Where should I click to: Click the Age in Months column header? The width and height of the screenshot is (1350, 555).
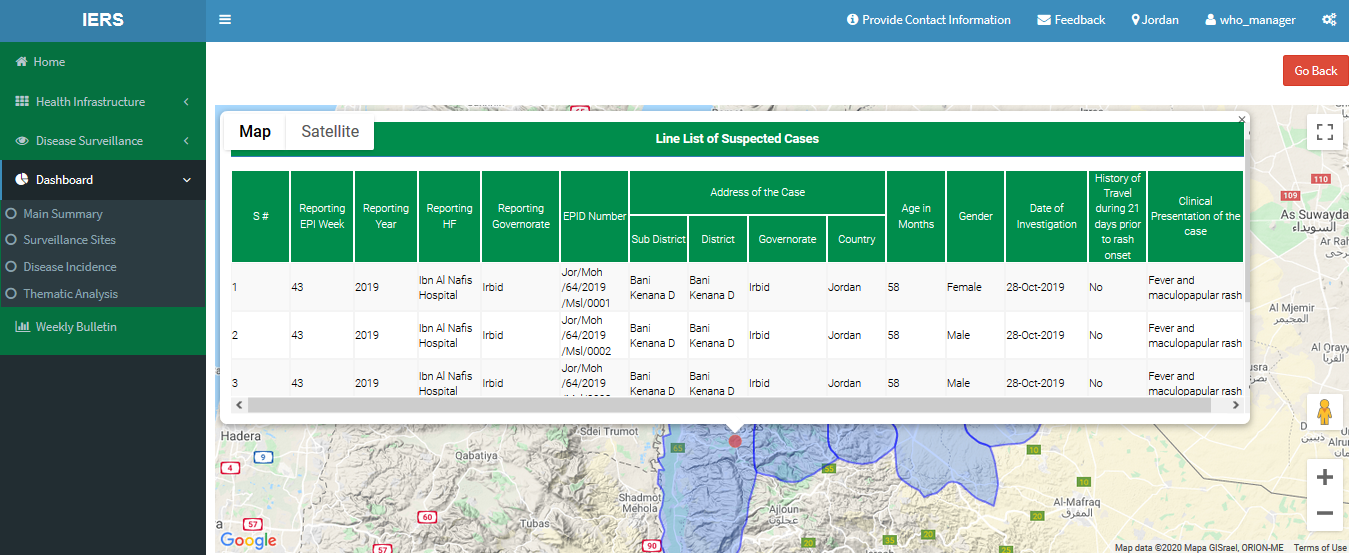(x=916, y=216)
